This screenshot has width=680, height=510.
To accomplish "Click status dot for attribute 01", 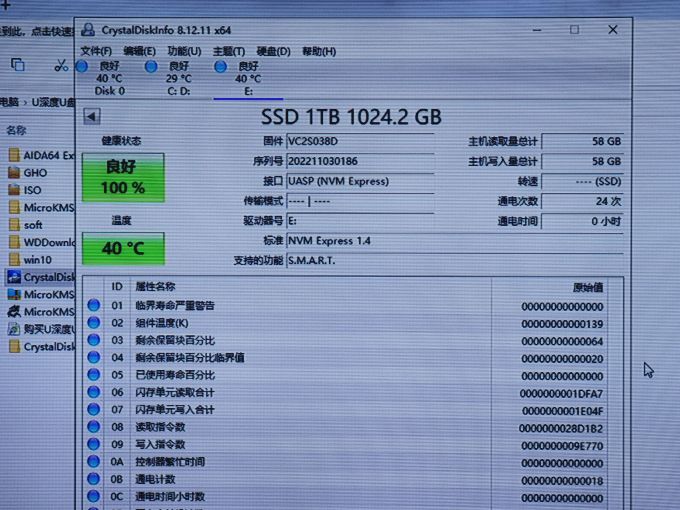I will tap(94, 305).
